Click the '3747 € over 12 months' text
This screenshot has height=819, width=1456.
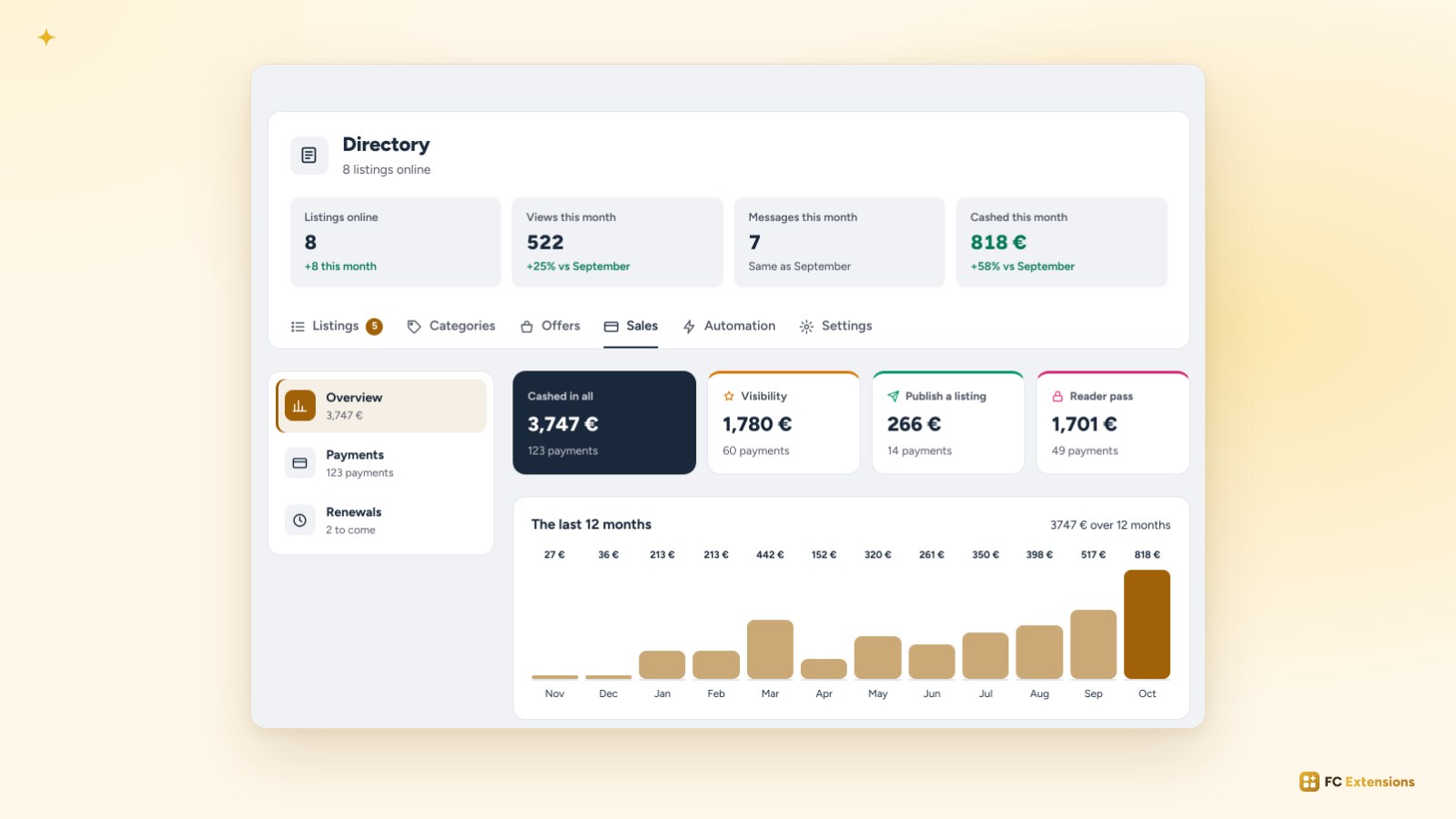[1110, 525]
